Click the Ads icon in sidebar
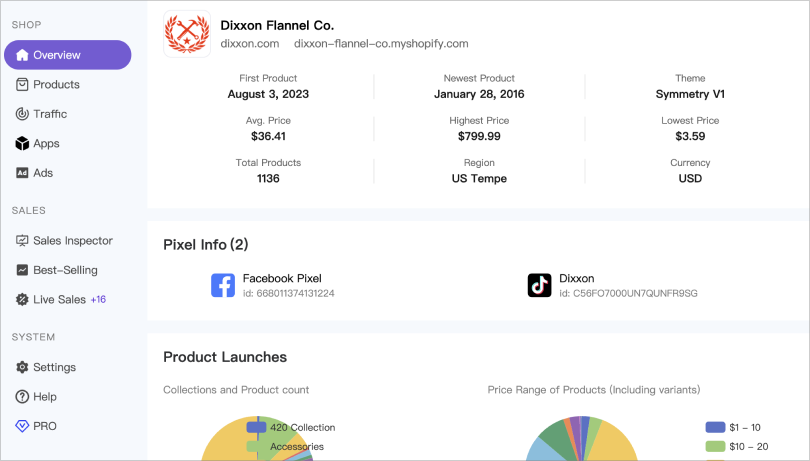 [22, 173]
